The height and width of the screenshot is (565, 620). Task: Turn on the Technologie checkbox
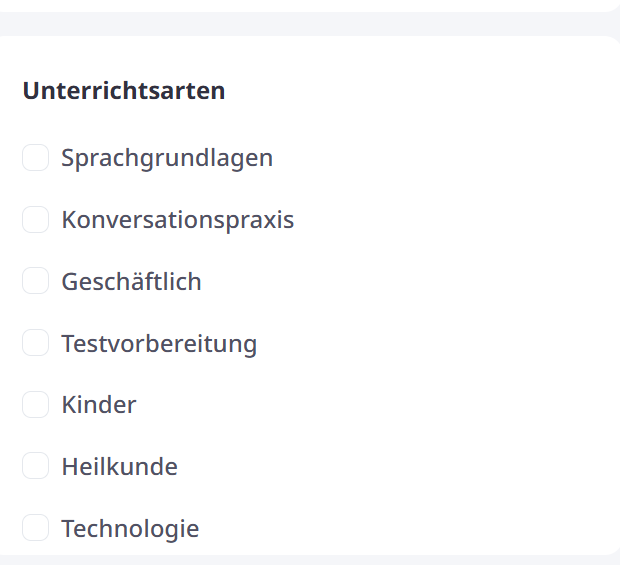(35, 529)
